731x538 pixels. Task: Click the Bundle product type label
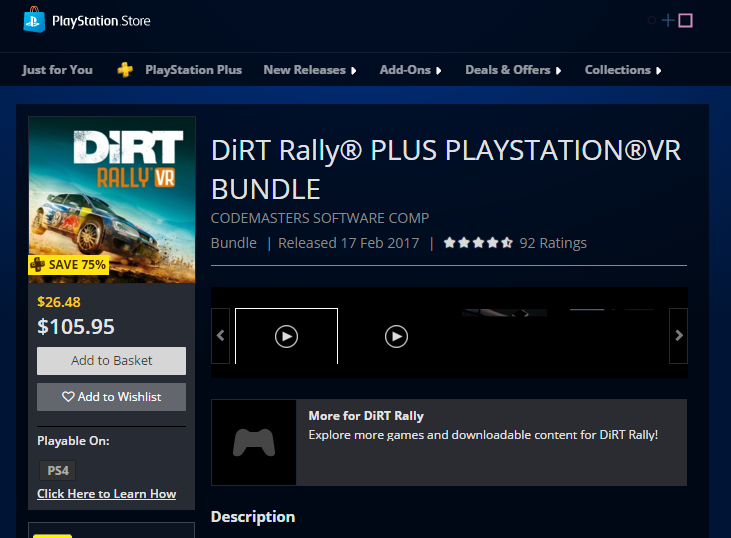point(234,243)
